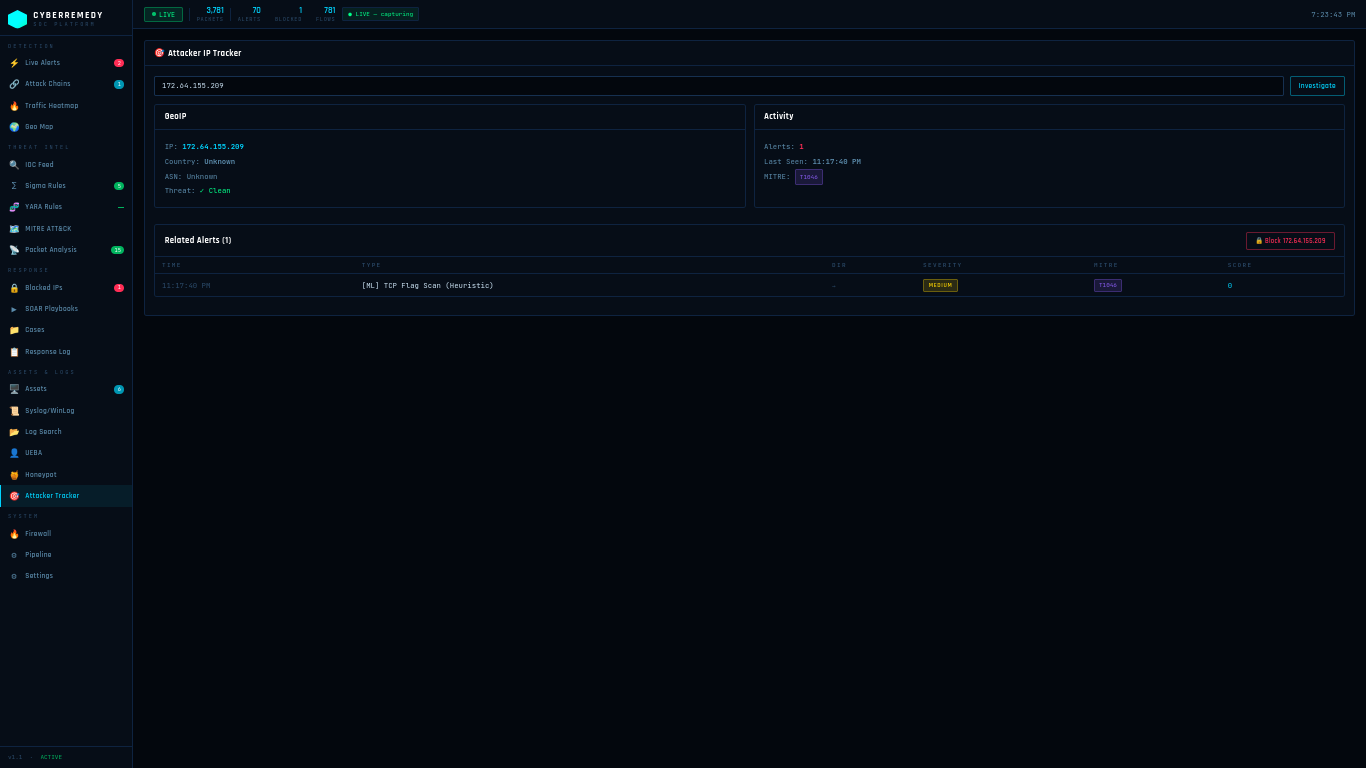Click the 3,781 packets counter
1366x768 pixels.
point(211,14)
